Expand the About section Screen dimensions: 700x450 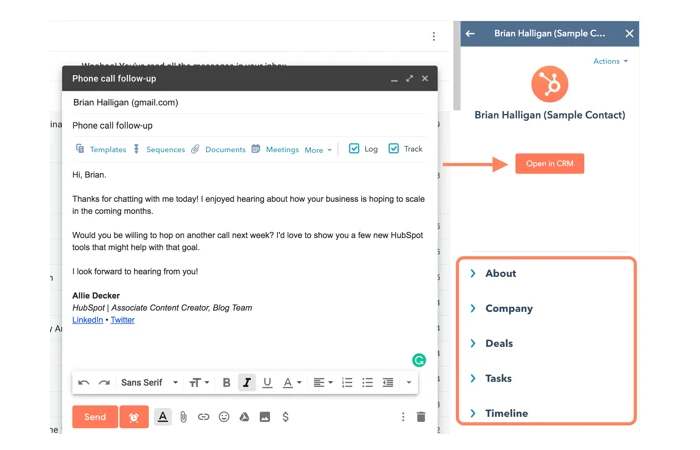click(x=494, y=274)
